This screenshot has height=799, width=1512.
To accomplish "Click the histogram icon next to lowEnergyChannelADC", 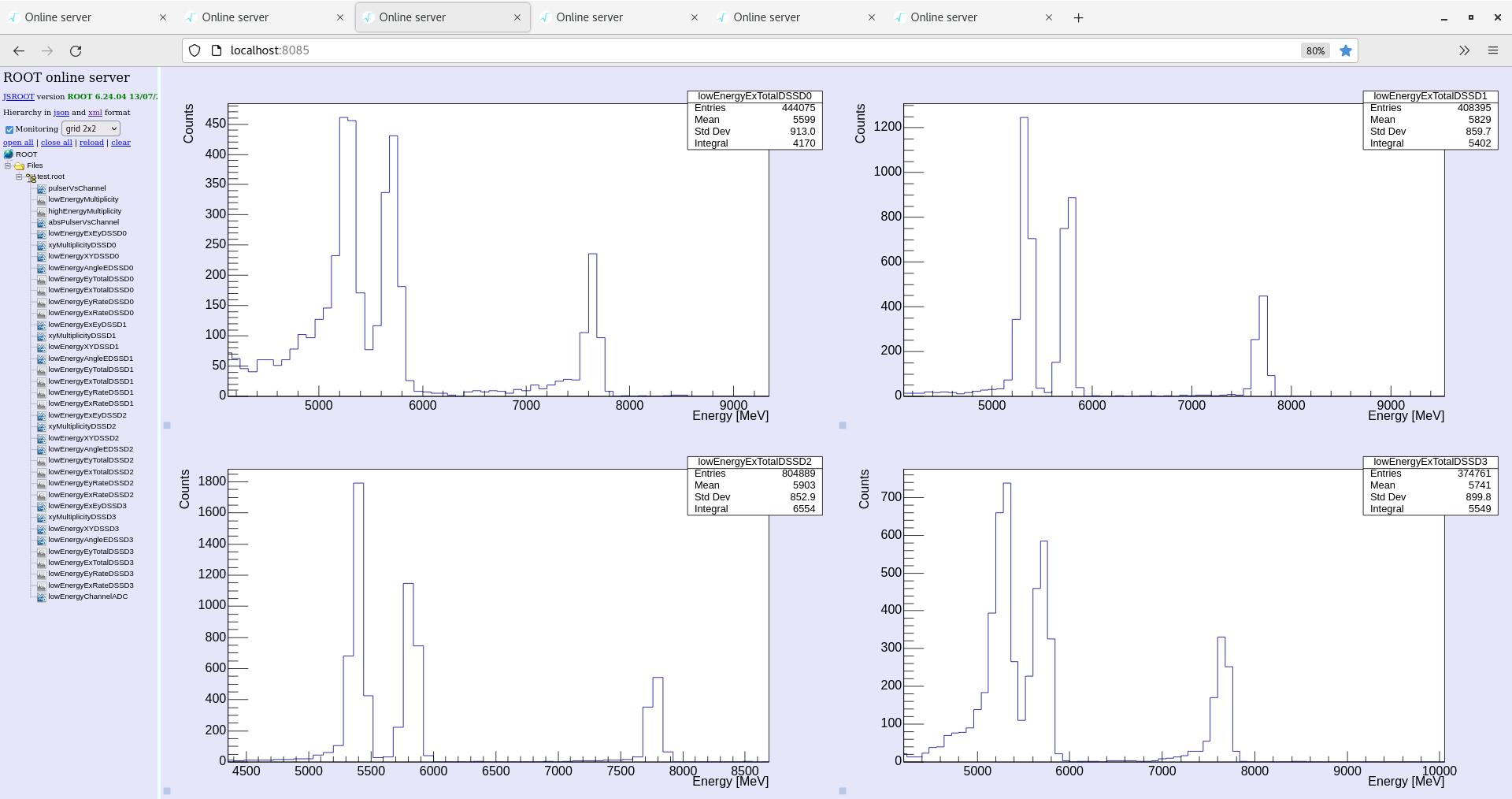I will tap(41, 596).
